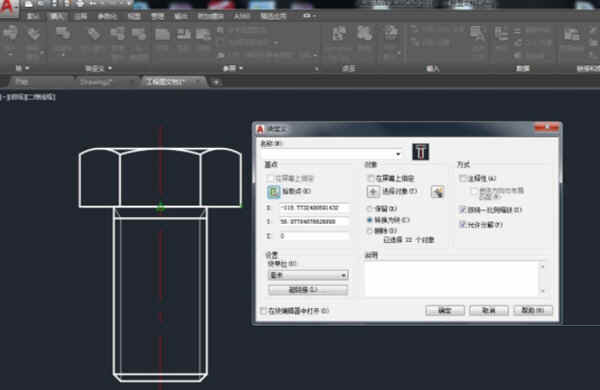
Task: Click the 管理属性 (Manage Attributes) ribbon icon
Action: [117, 34]
